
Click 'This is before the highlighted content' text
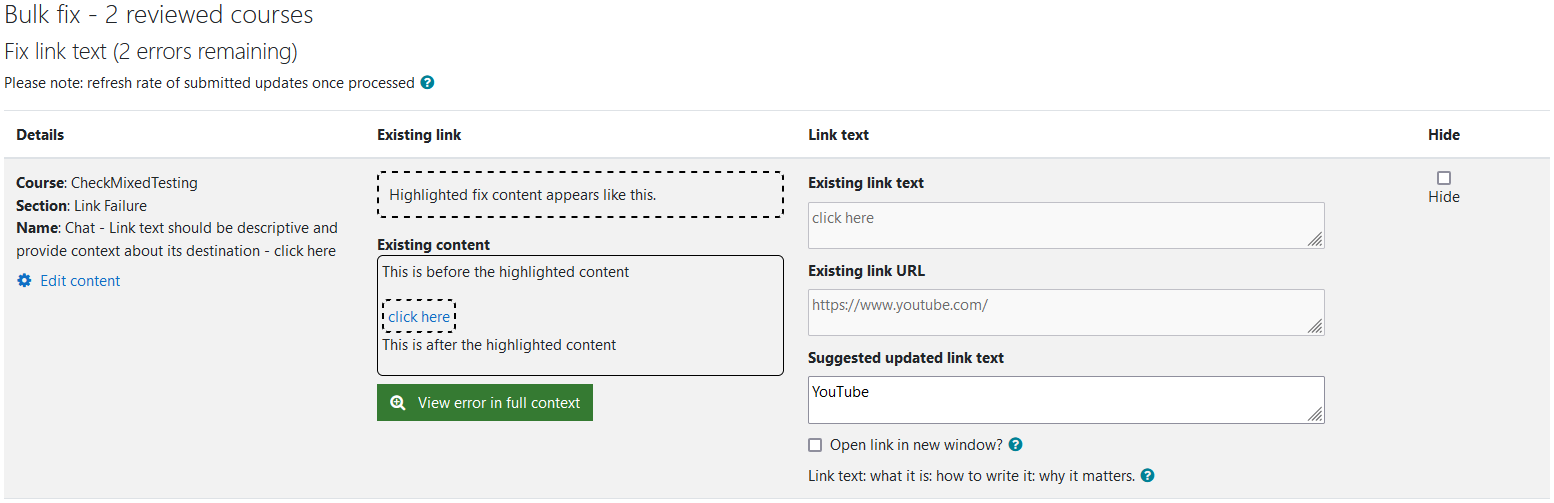(506, 272)
